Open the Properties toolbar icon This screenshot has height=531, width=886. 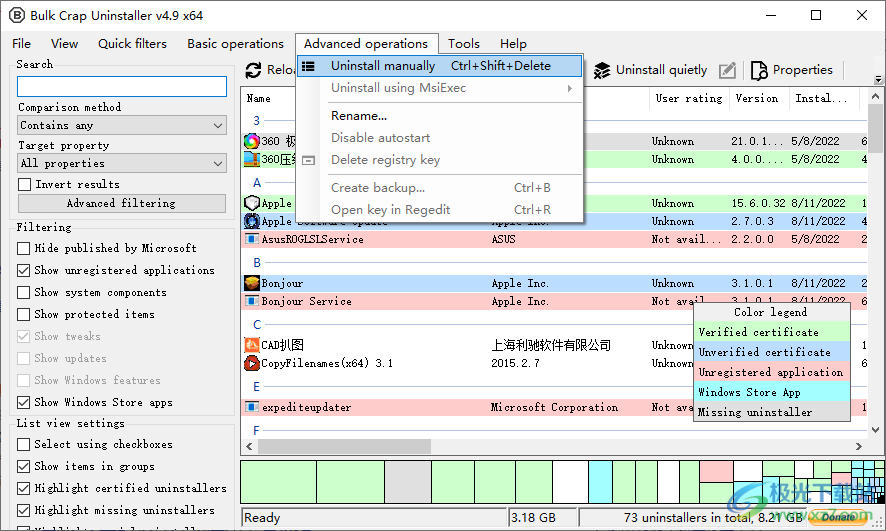759,70
